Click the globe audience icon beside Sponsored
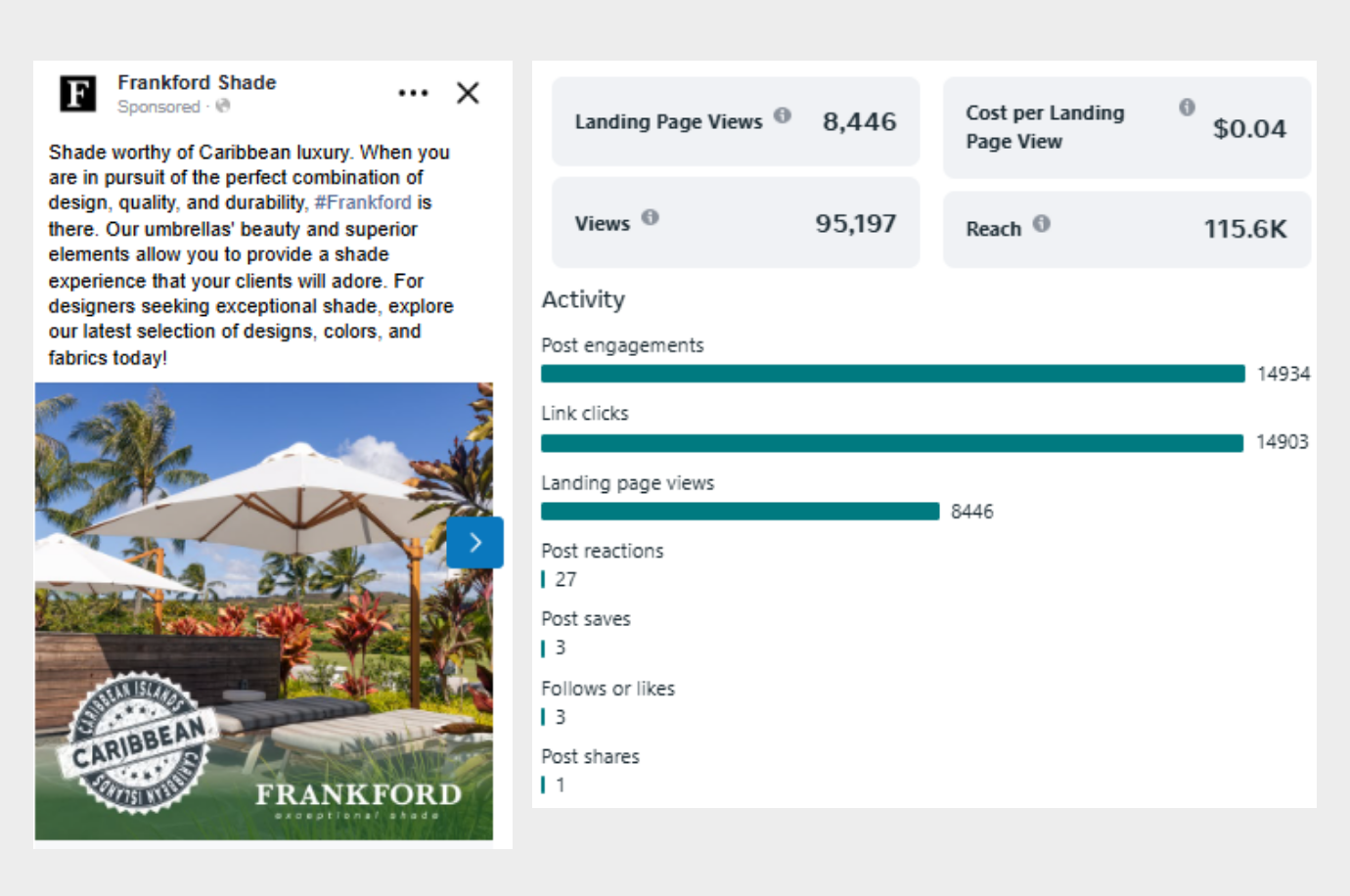The width and height of the screenshot is (1350, 896). [223, 106]
